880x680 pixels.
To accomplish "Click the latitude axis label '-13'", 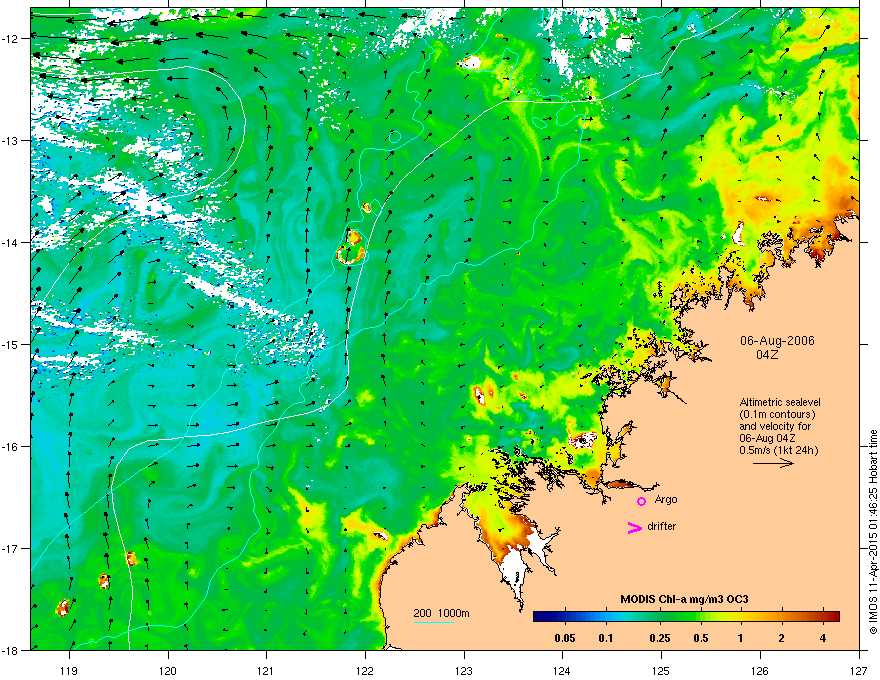I will point(11,141).
